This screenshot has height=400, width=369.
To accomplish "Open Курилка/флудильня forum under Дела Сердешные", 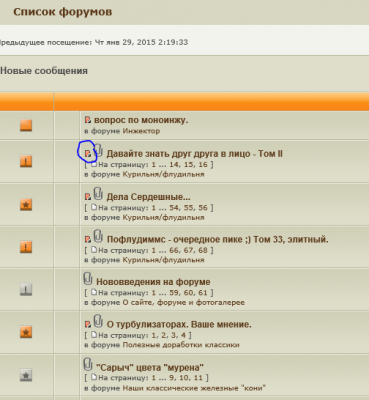I will click(163, 217).
